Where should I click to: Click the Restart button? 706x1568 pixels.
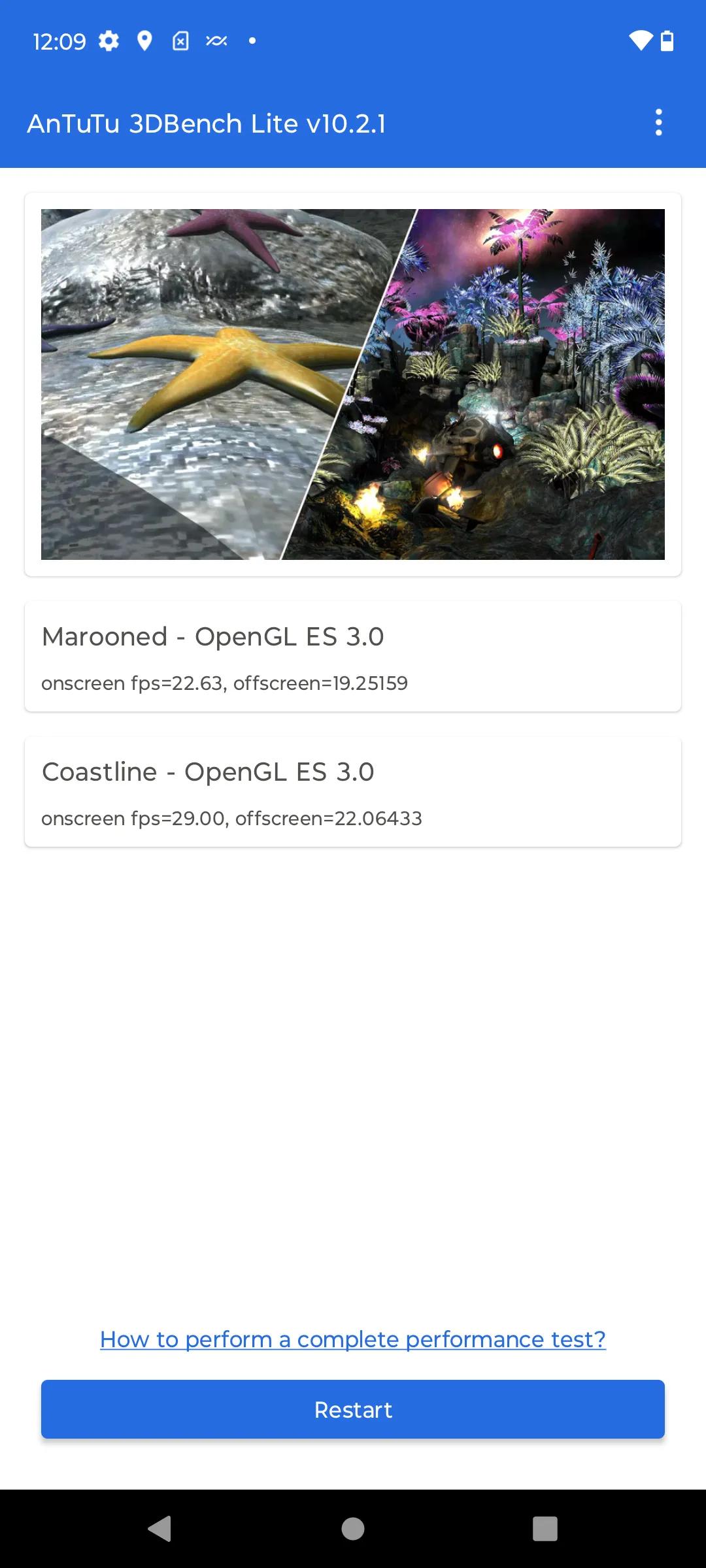point(353,1409)
